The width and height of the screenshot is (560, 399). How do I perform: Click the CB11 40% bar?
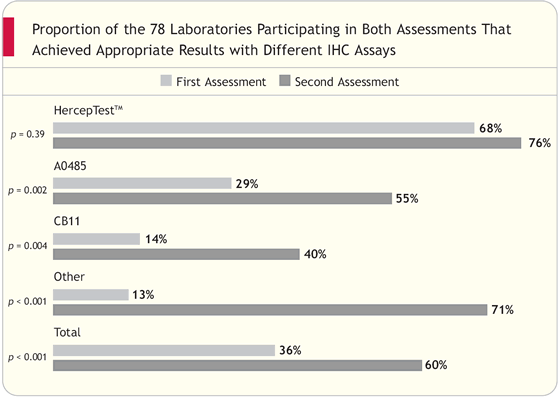tap(176, 254)
